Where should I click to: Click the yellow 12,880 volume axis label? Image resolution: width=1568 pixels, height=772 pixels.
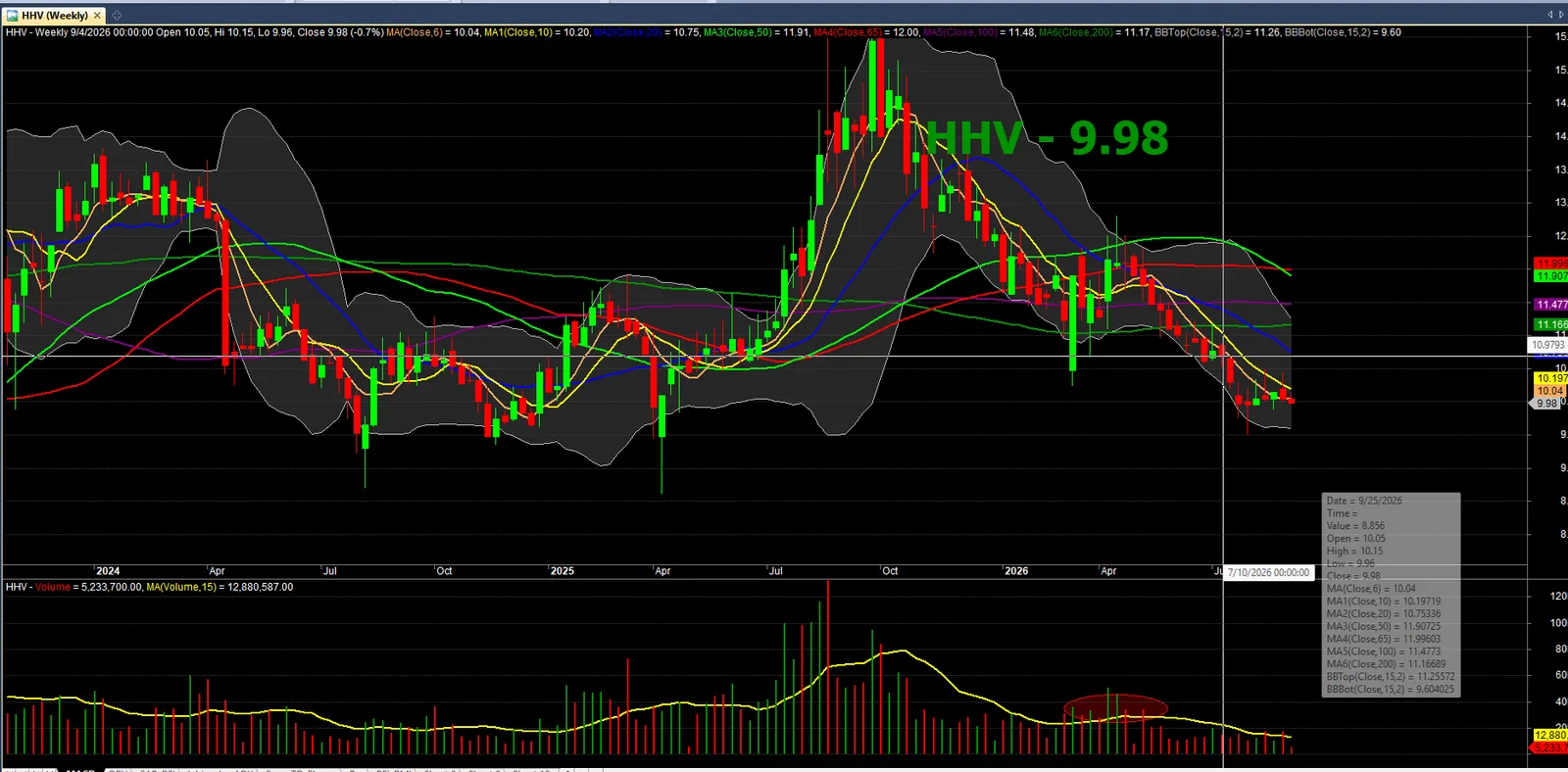(x=1550, y=735)
